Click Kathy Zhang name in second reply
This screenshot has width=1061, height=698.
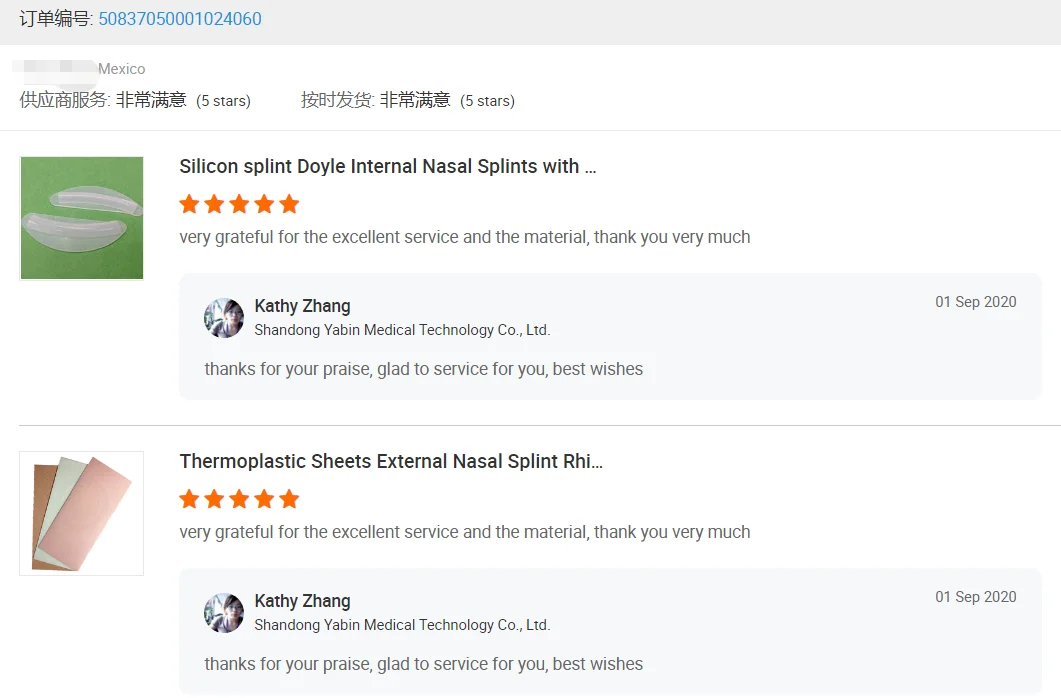pyautogui.click(x=302, y=601)
